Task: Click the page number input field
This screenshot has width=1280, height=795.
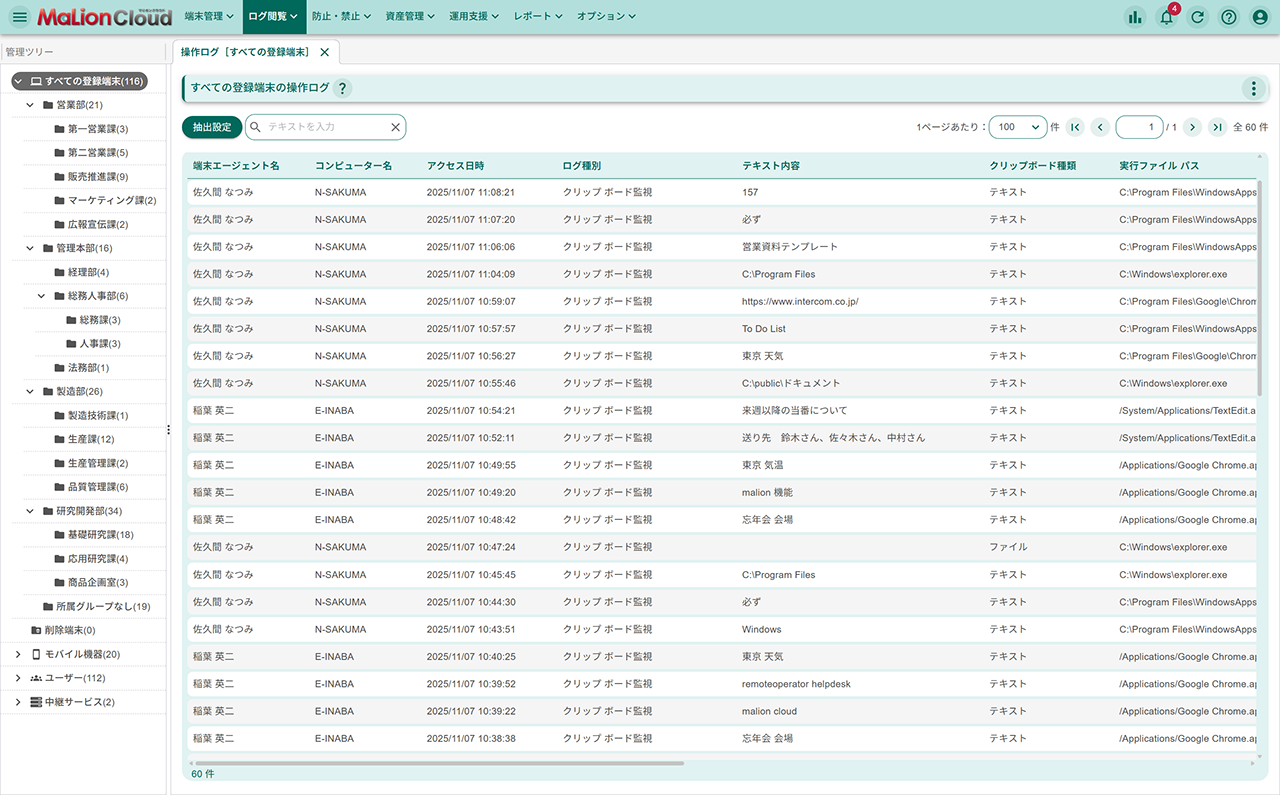Action: [x=1138, y=127]
